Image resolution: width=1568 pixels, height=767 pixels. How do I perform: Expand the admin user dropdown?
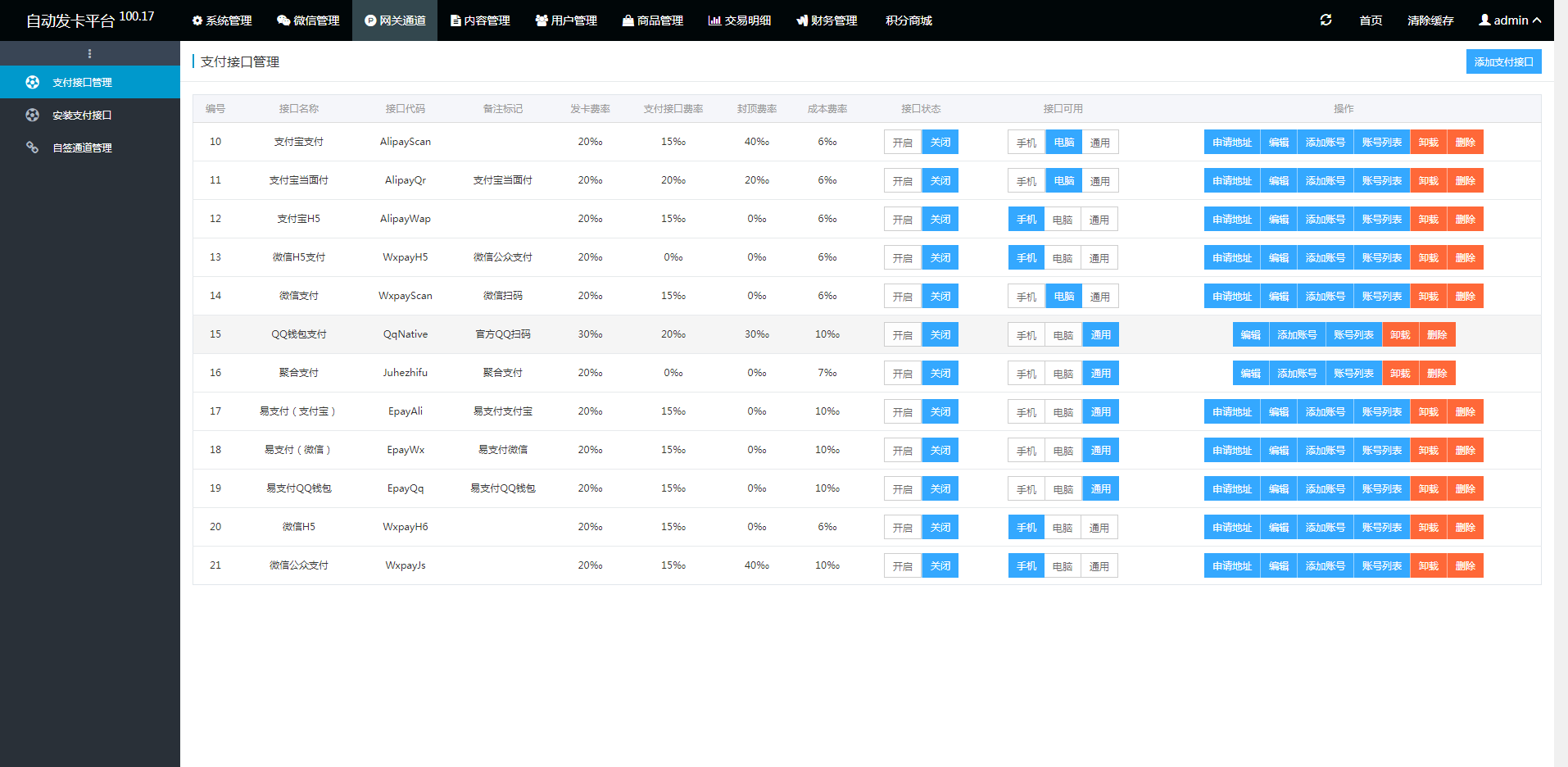[x=1509, y=20]
